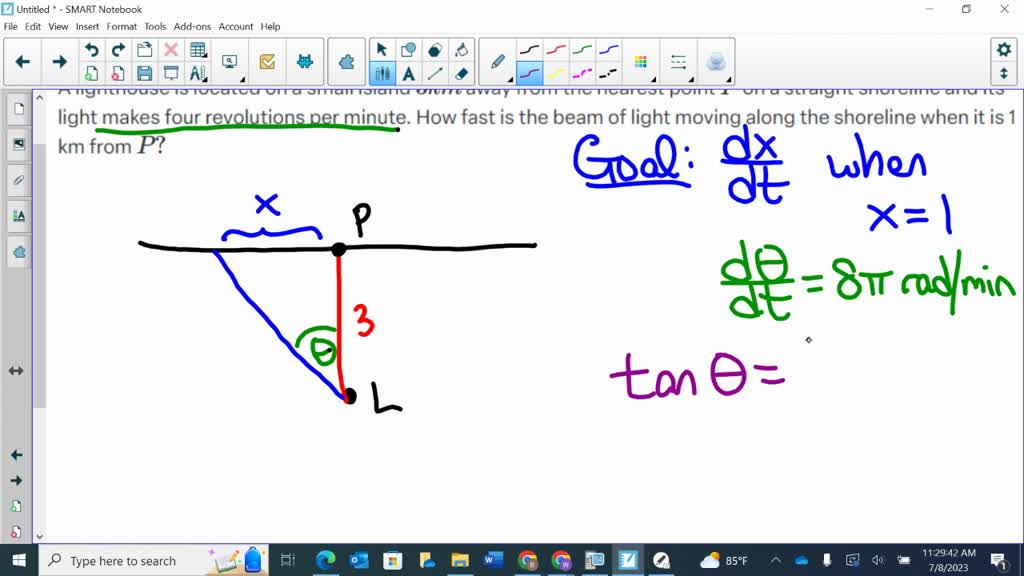Screen dimensions: 1024x576
Task: Open the Page Sorter sidebar tab
Action: pos(18,109)
